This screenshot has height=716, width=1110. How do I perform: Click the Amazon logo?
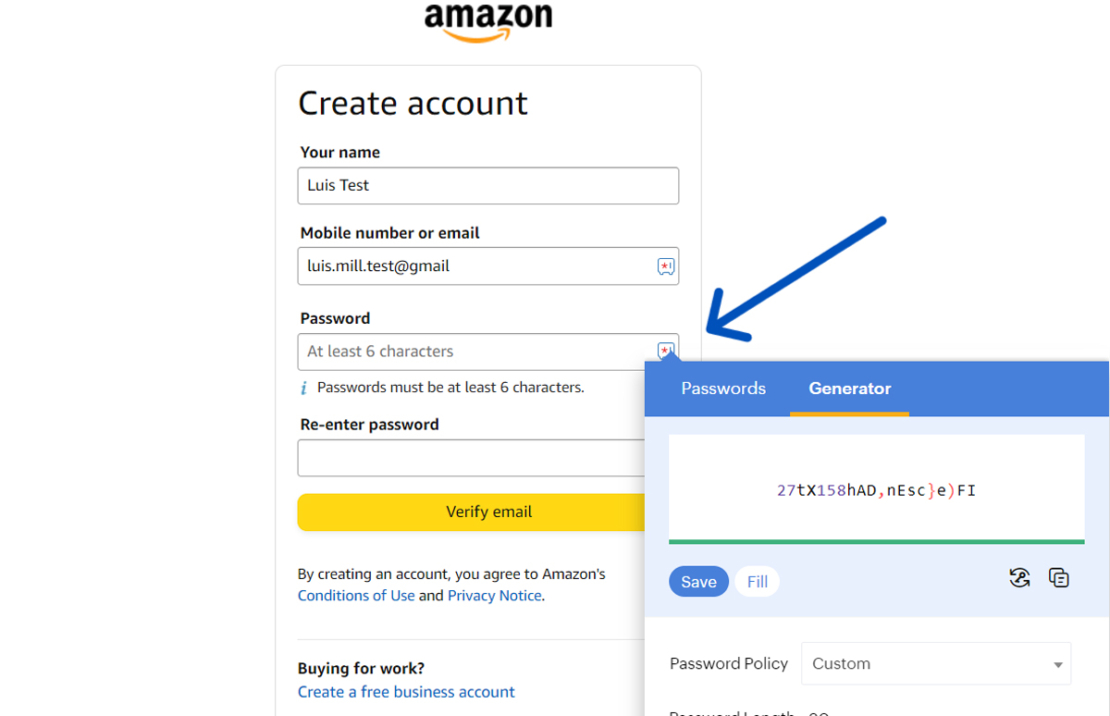[x=488, y=22]
